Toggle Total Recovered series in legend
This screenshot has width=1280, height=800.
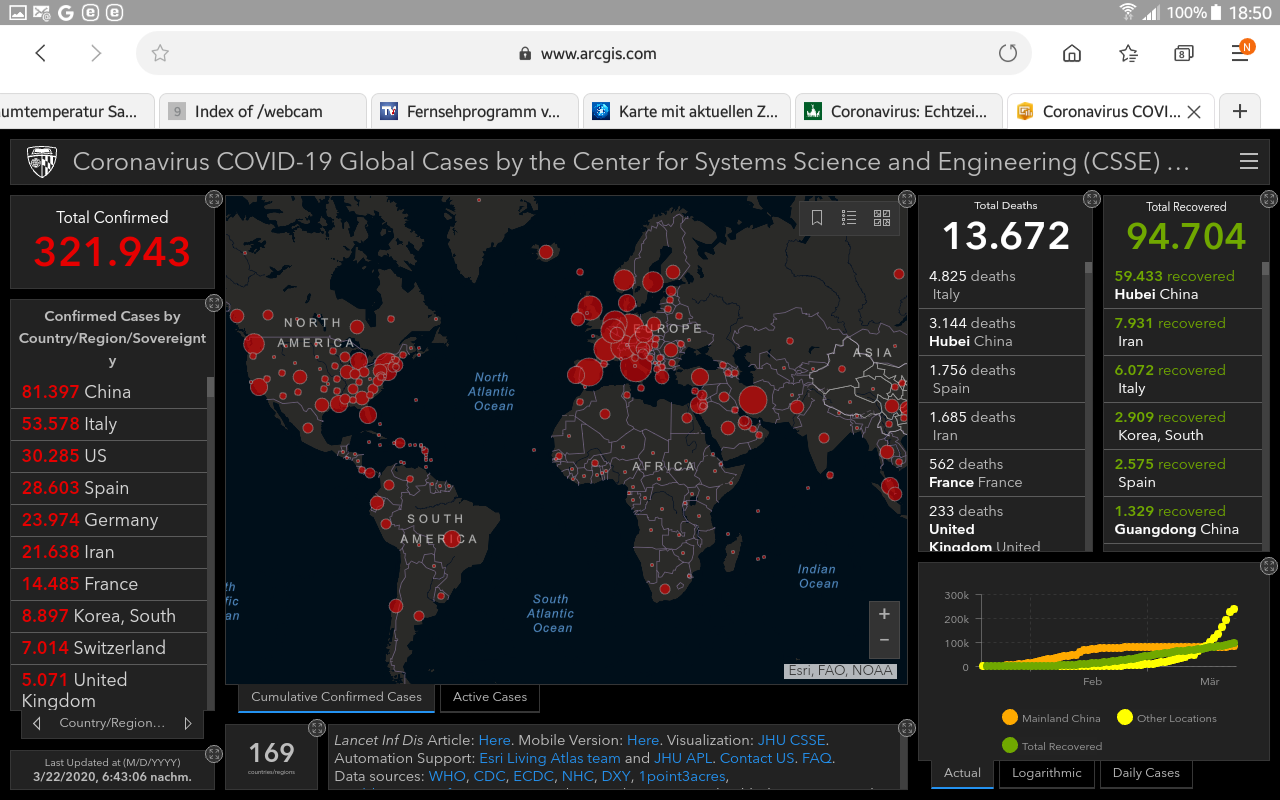tap(1051, 746)
